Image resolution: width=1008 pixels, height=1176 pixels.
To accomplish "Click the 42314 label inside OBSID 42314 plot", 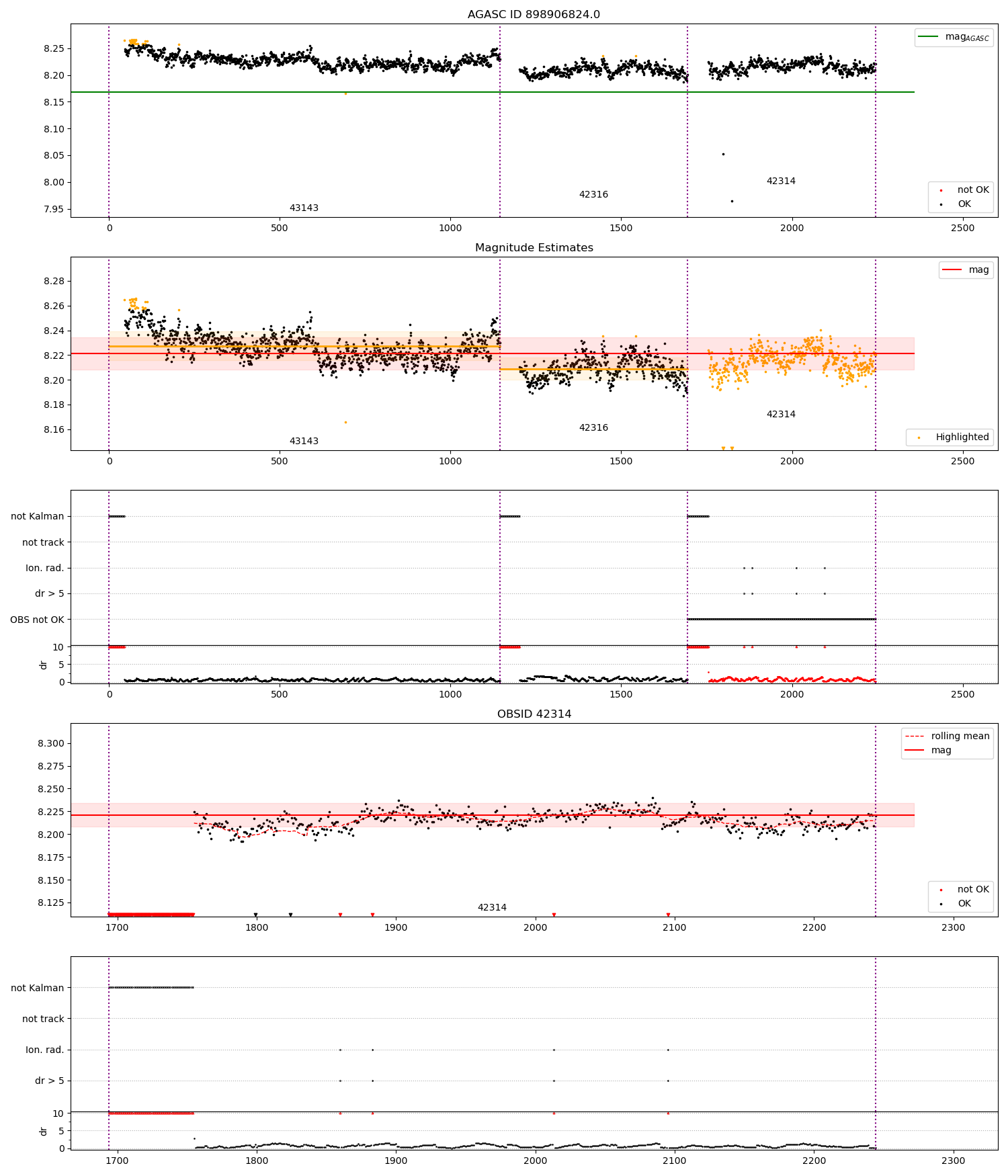I will coord(492,908).
